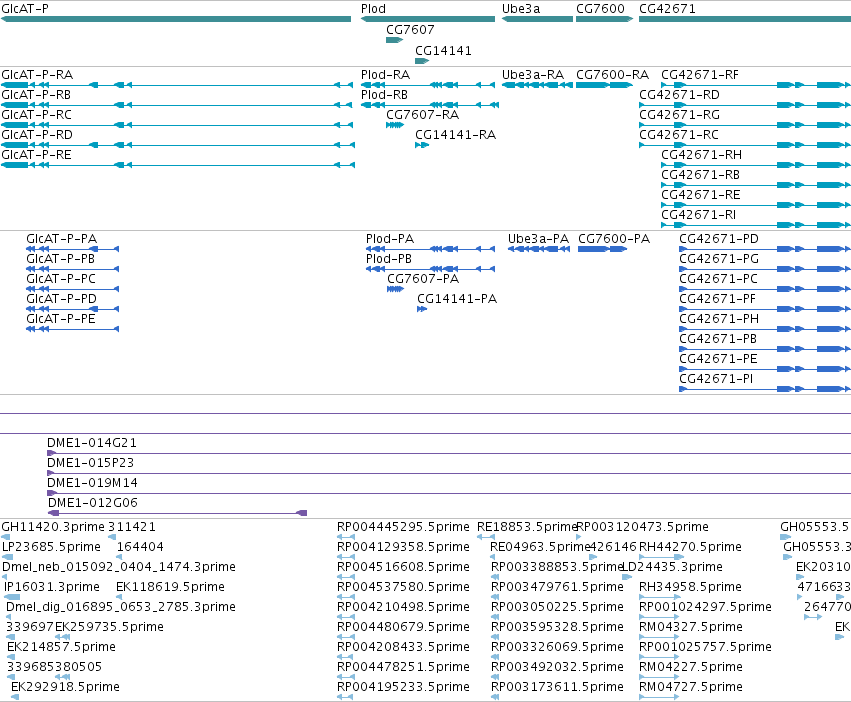
Task: Click the GH11420.3prime EST label
Action: pyautogui.click(x=53, y=527)
